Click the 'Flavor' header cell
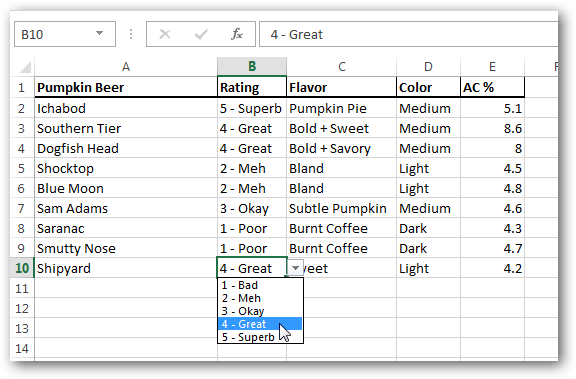The image size is (576, 379). click(342, 87)
